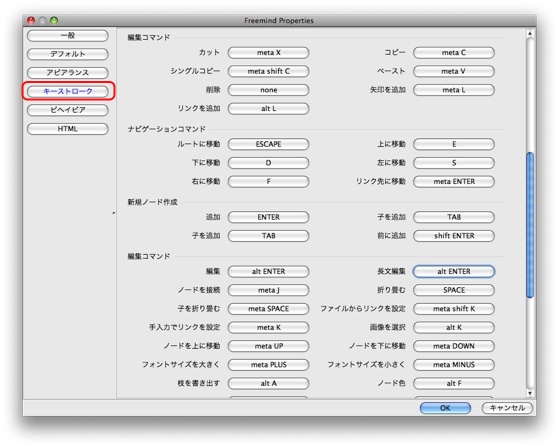Click the キャンセル button
Image resolution: width=559 pixels, height=447 pixels.
click(x=507, y=408)
